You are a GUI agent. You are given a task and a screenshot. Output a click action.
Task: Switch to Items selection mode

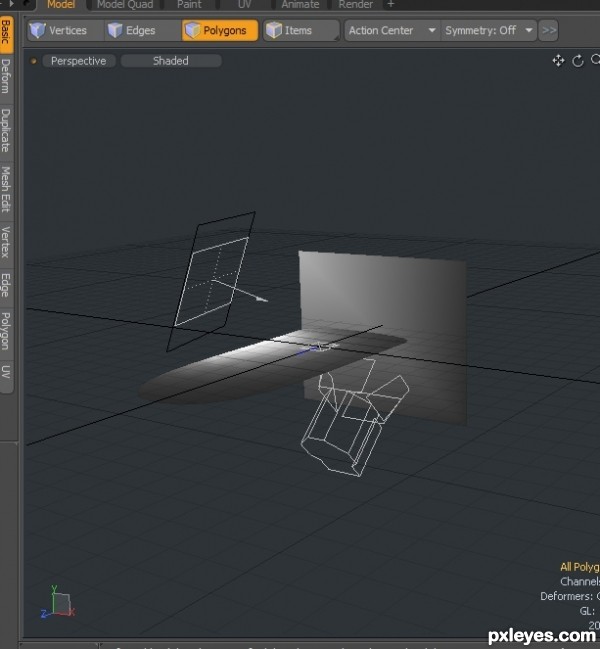point(301,30)
